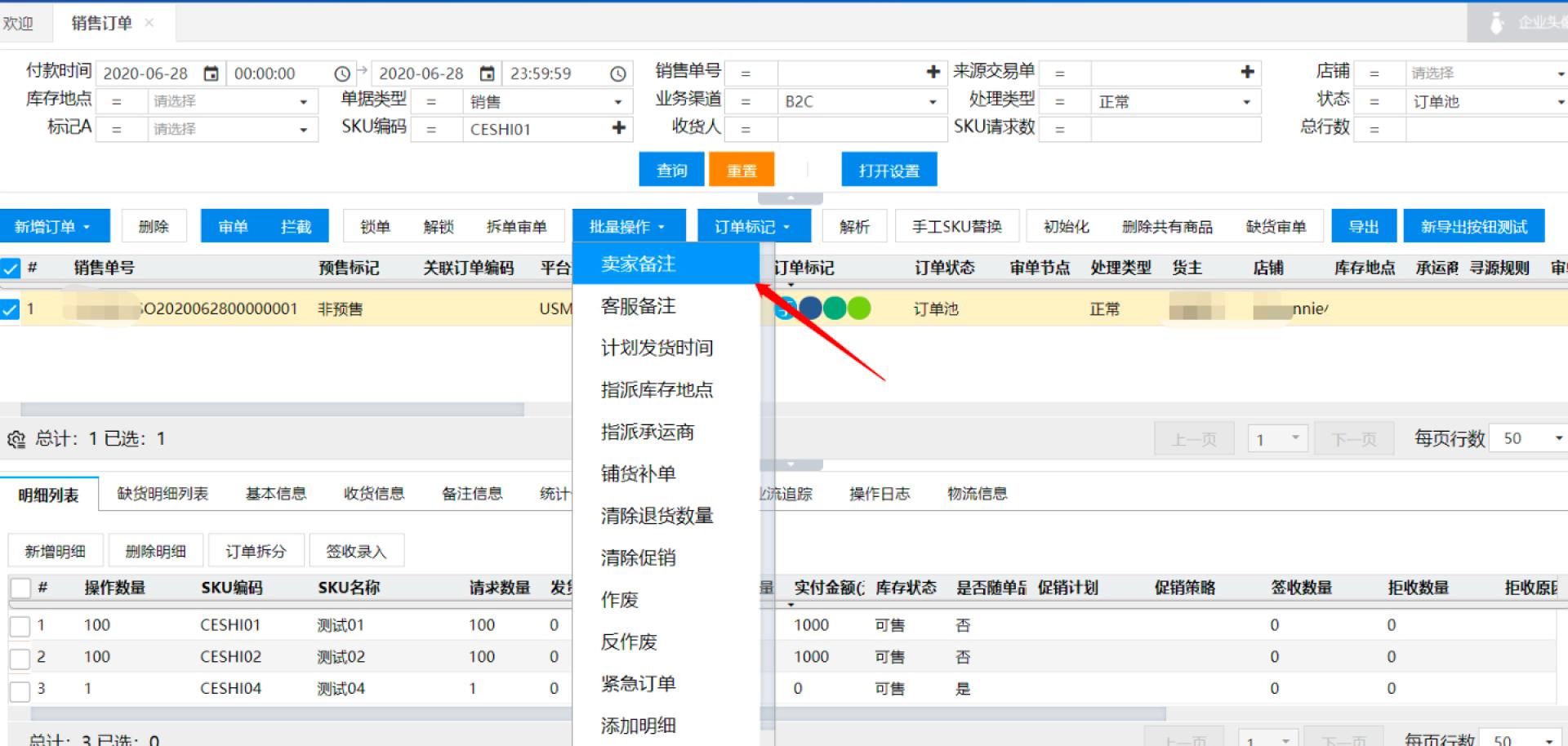Image resolution: width=1568 pixels, height=746 pixels.
Task: Click the plus icon in 来源交易单 field
Action: click(x=1246, y=73)
